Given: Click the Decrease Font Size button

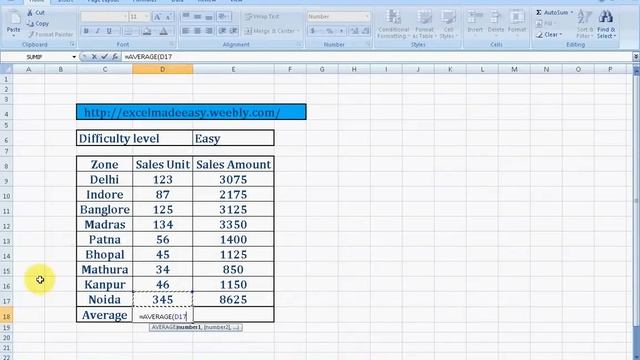Looking at the screenshot, I should click(x=169, y=16).
